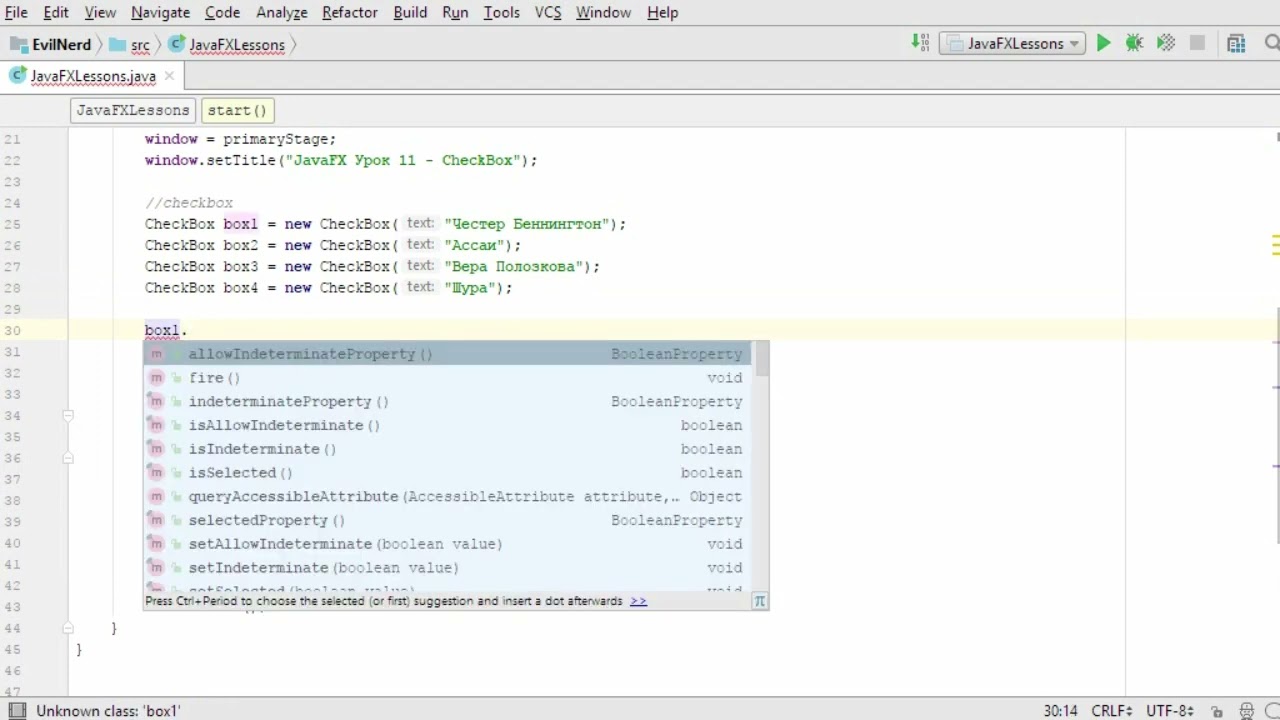Close the JavaFXLessons.java tab
The width and height of the screenshot is (1280, 720).
click(169, 76)
